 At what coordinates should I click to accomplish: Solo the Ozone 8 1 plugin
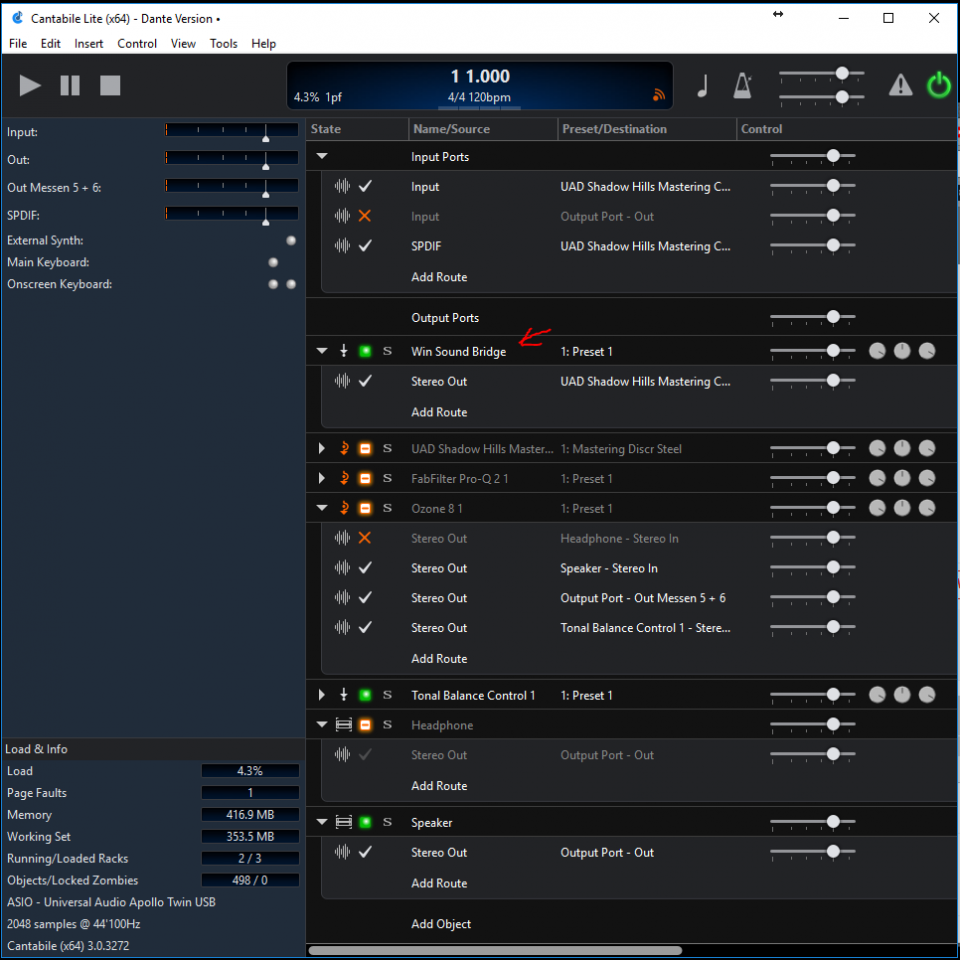coord(387,508)
